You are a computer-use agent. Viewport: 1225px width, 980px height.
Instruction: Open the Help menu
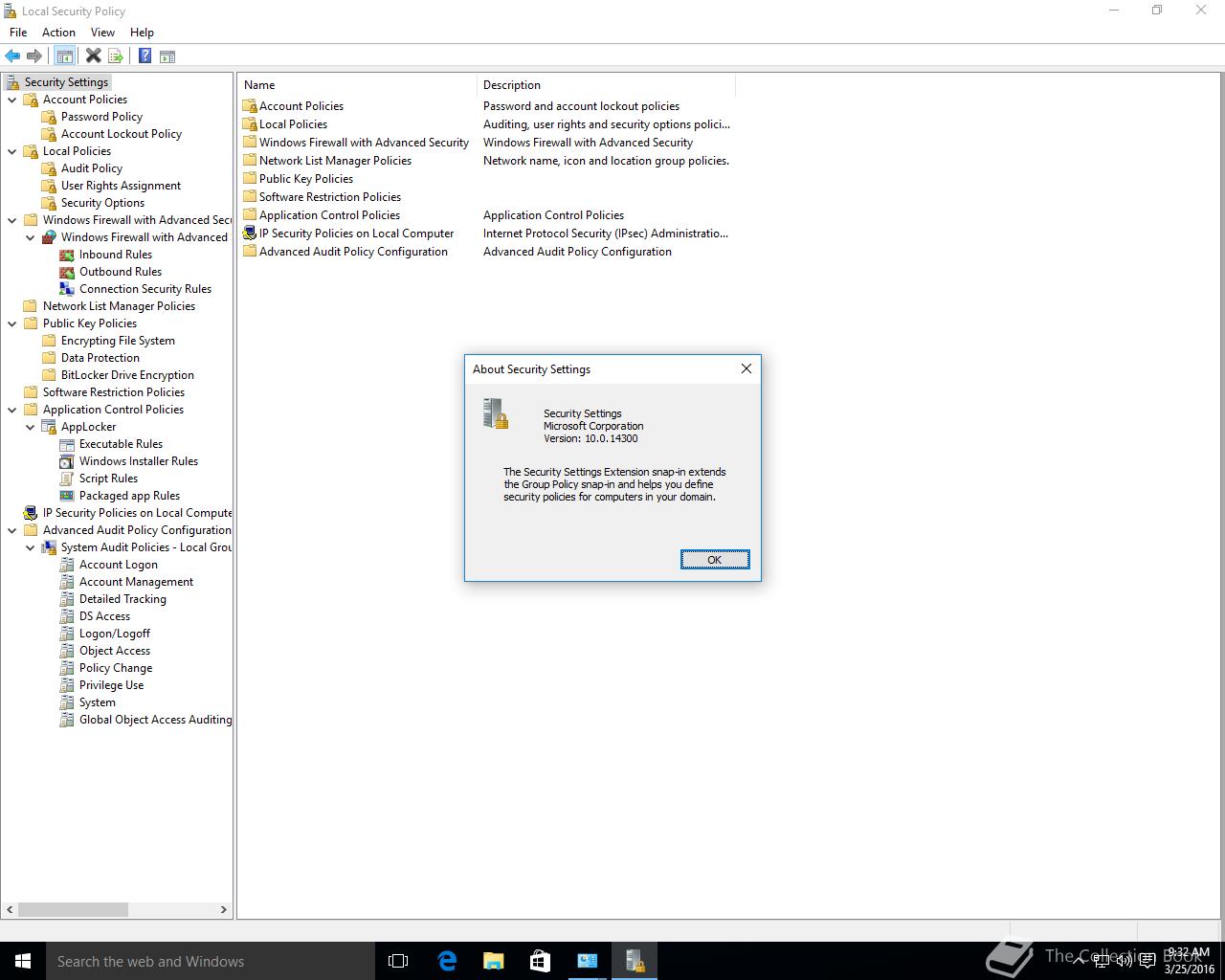[142, 33]
